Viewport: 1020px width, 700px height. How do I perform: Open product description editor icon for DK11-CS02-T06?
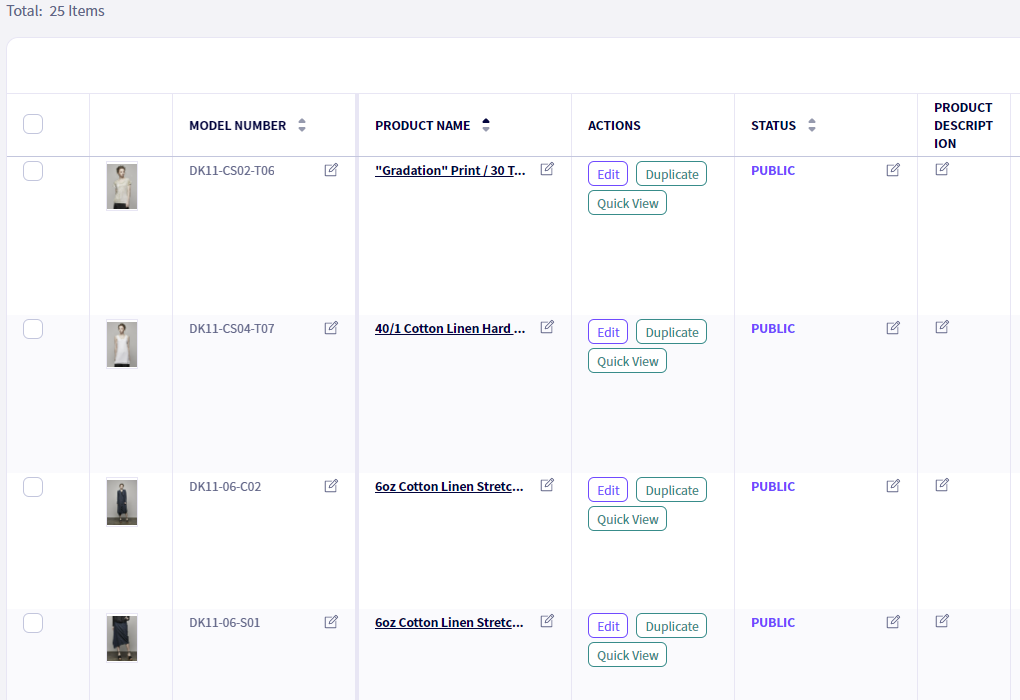pos(942,169)
